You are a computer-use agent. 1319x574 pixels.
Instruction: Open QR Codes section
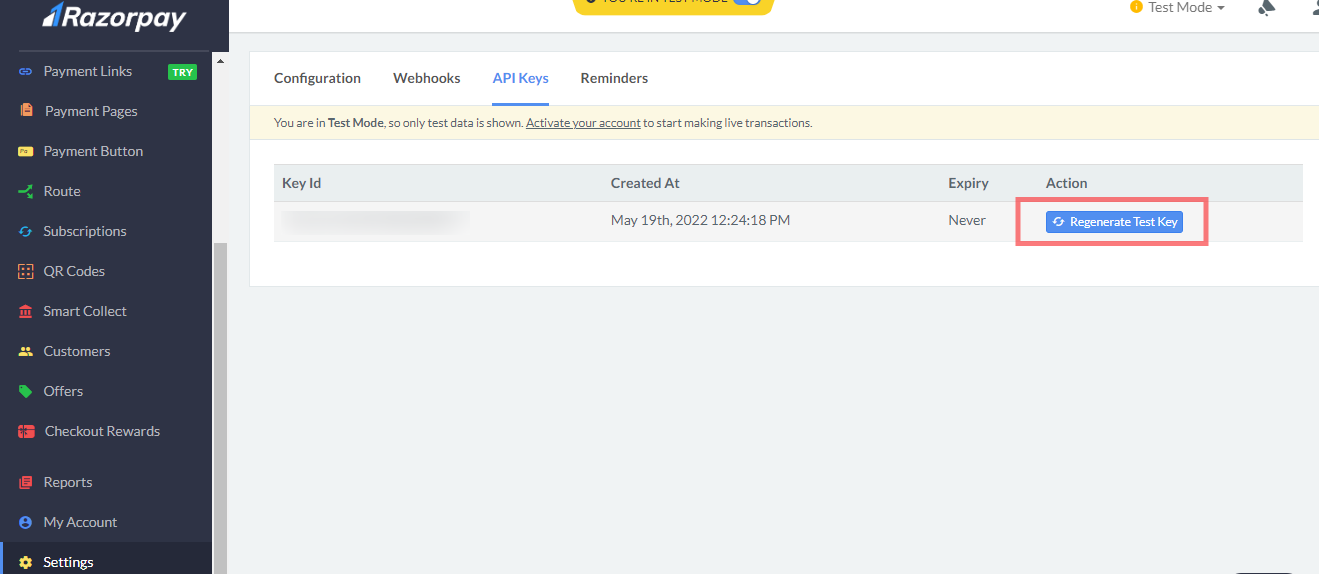pos(74,271)
